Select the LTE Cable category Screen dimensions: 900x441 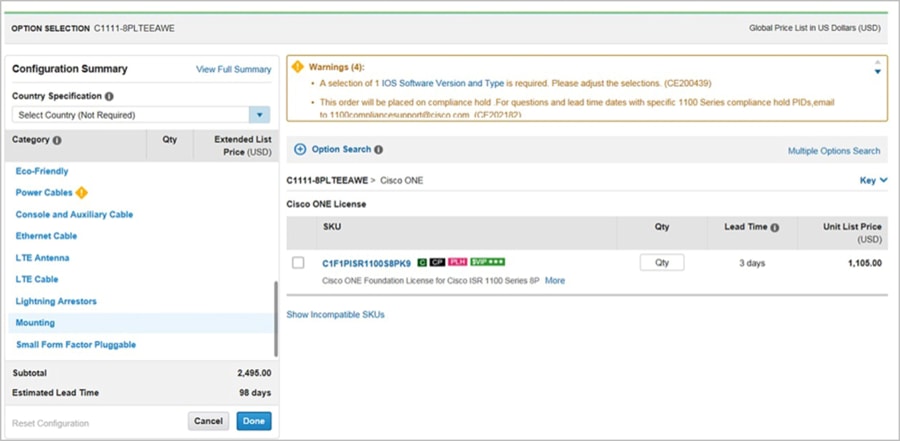[x=37, y=280]
